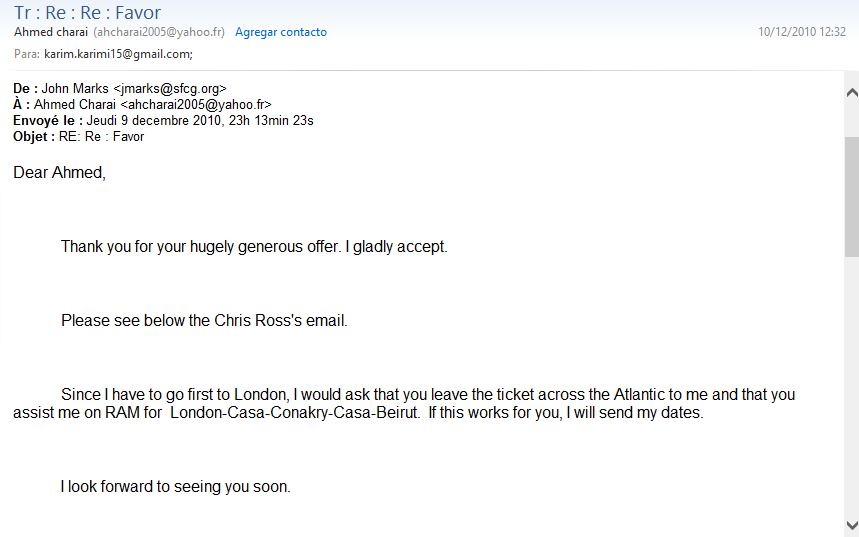The image size is (859, 537).
Task: Click the Para: label
Action: pos(27,54)
